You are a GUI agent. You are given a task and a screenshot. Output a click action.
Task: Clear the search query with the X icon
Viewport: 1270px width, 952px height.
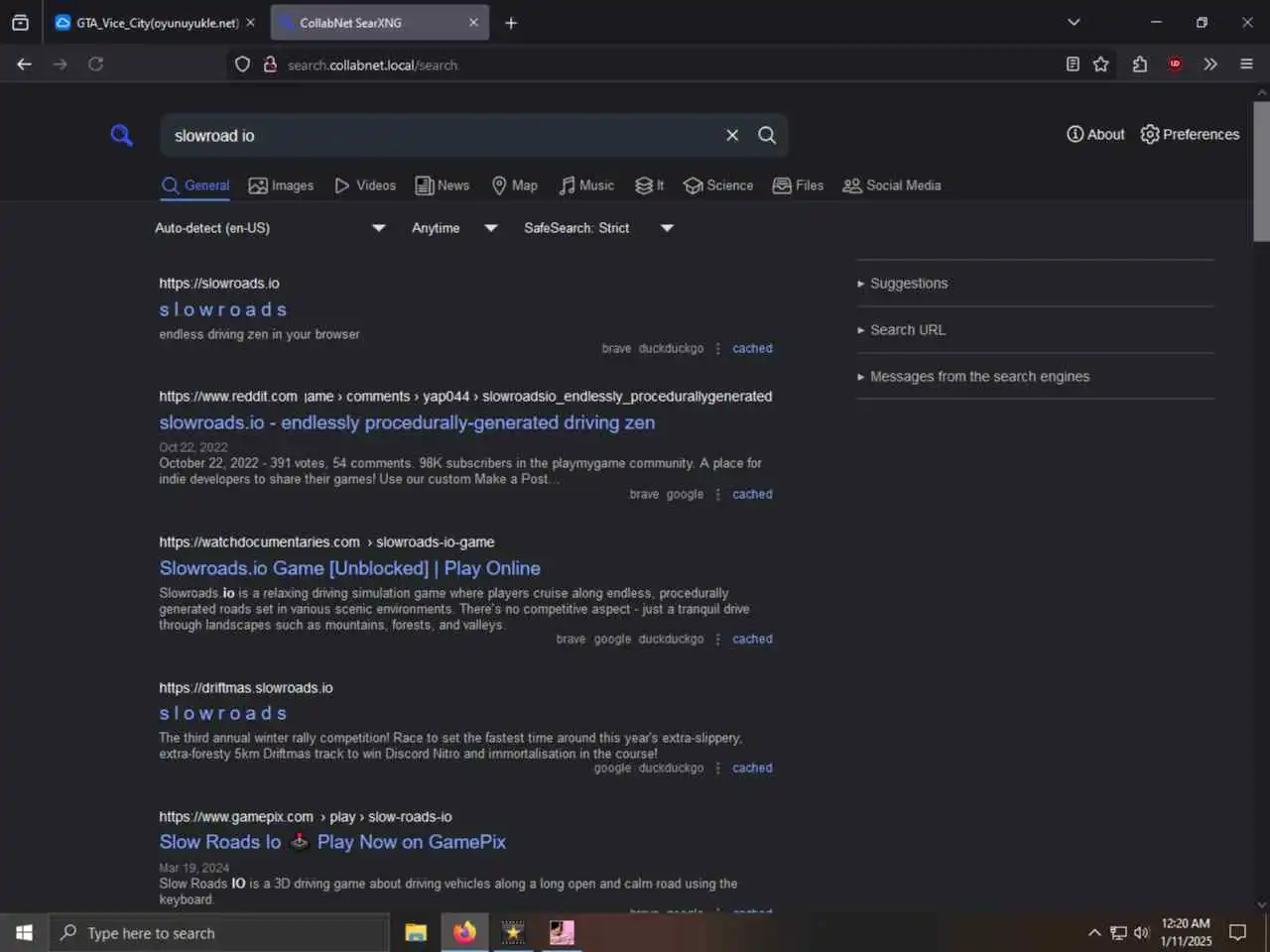[732, 135]
